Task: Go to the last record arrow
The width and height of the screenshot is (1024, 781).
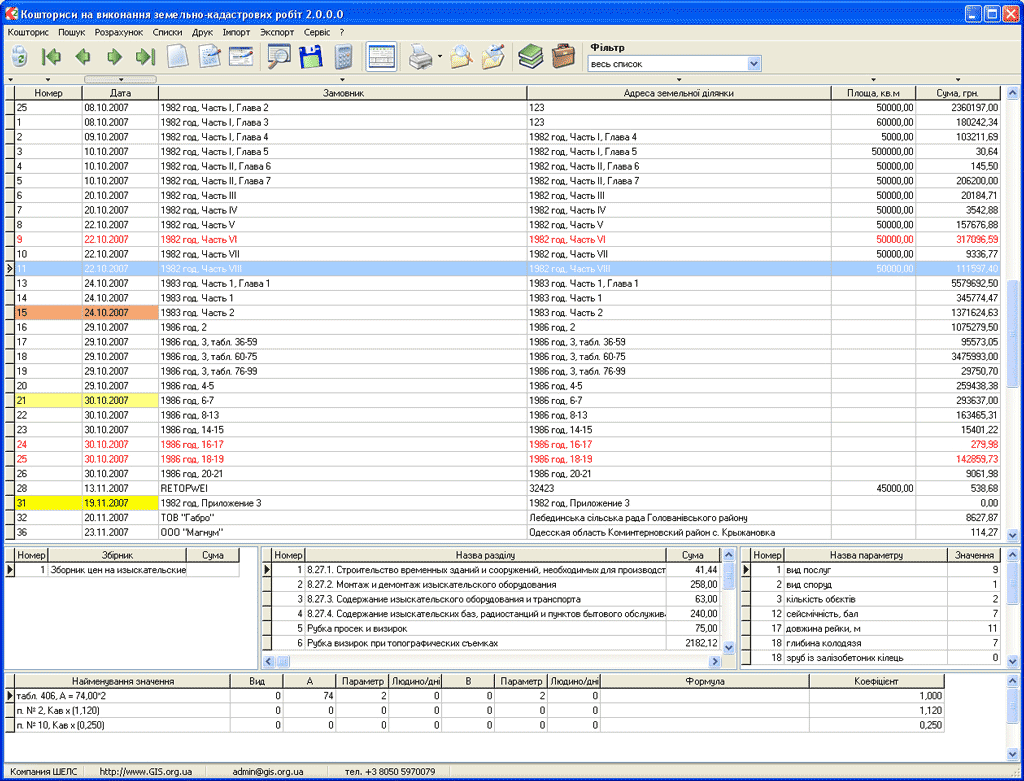Action: pos(145,57)
